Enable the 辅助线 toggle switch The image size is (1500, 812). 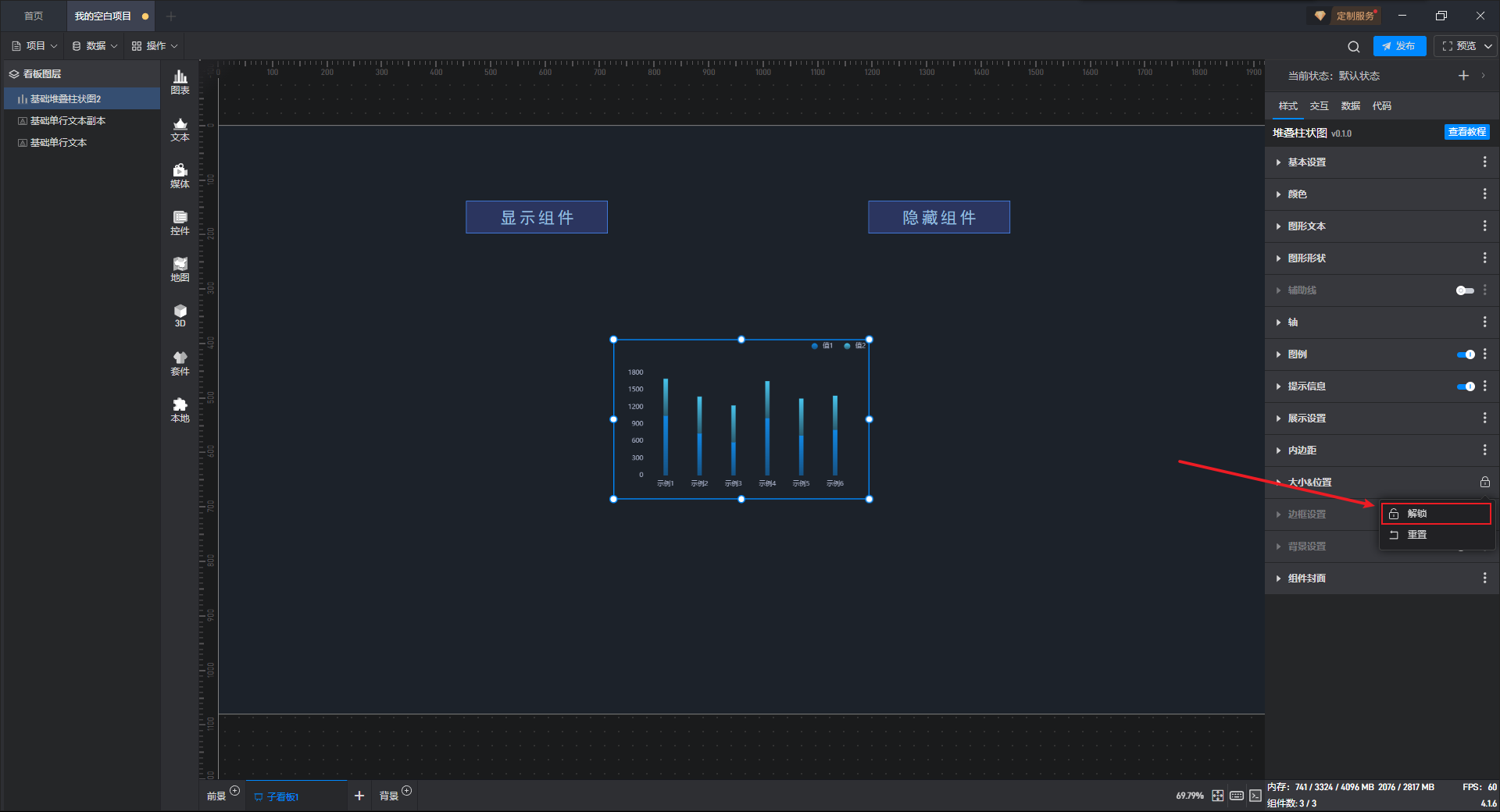coord(1465,290)
